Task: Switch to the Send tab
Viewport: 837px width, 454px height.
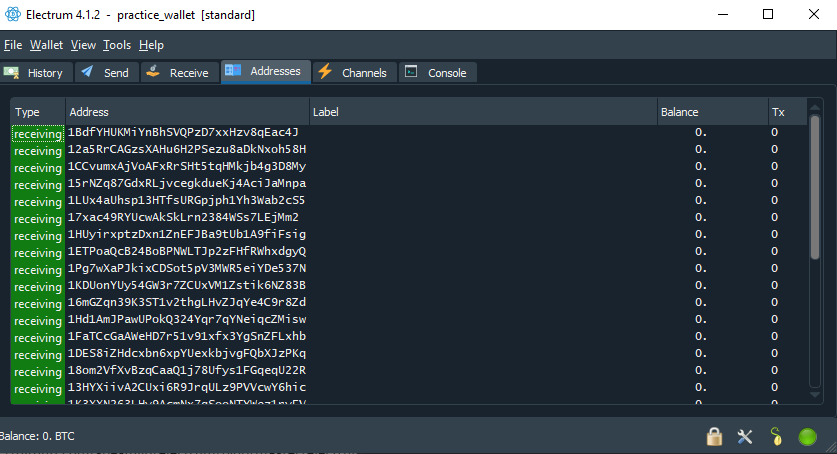Action: (x=107, y=73)
